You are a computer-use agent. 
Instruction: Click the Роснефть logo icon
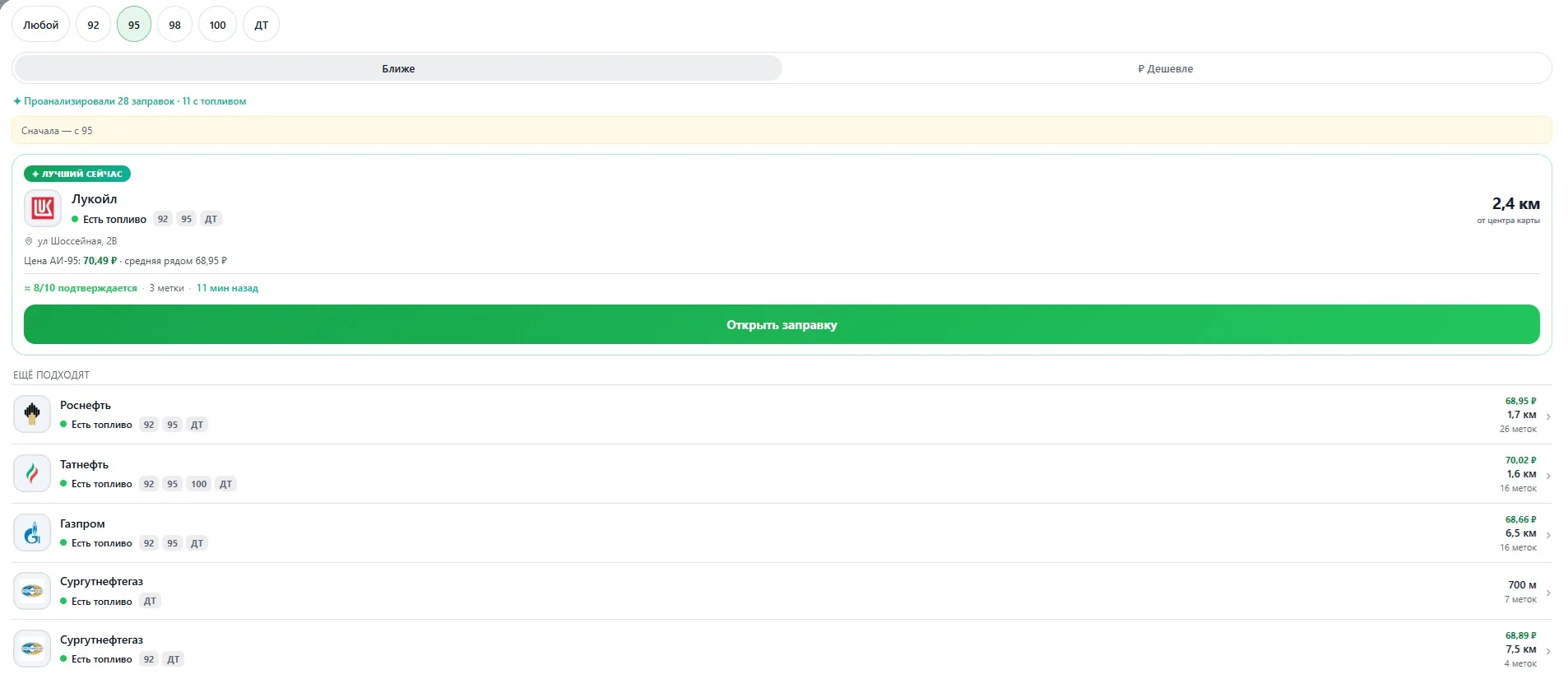(32, 414)
